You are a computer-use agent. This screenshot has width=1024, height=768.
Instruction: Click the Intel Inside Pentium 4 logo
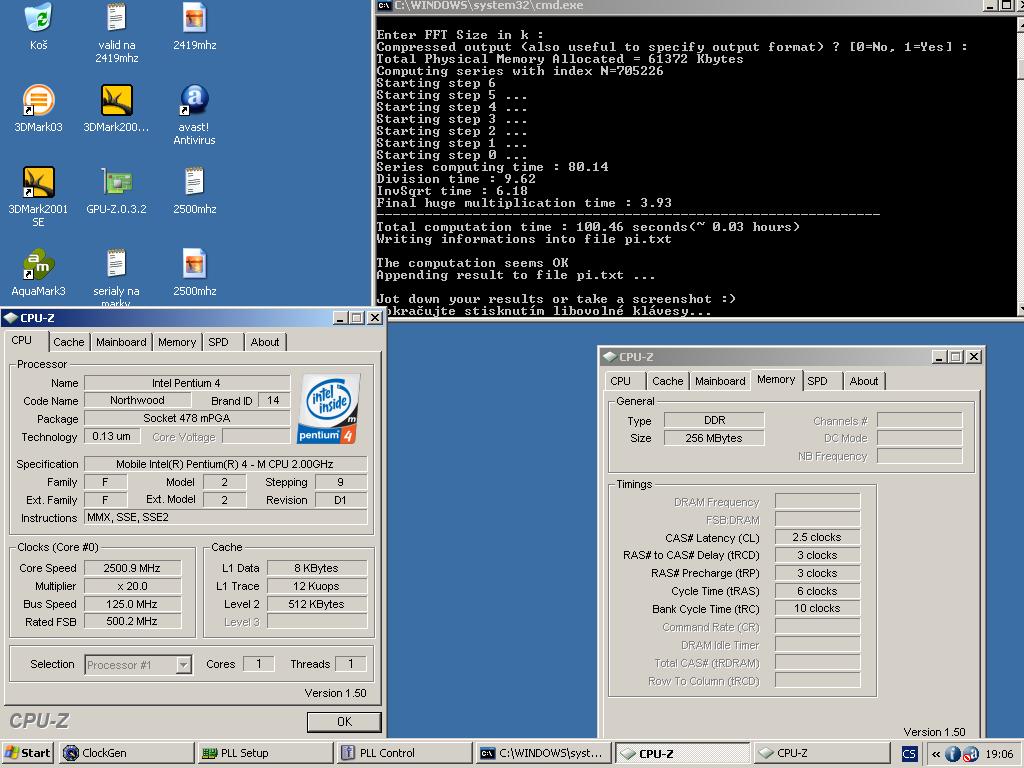[329, 409]
